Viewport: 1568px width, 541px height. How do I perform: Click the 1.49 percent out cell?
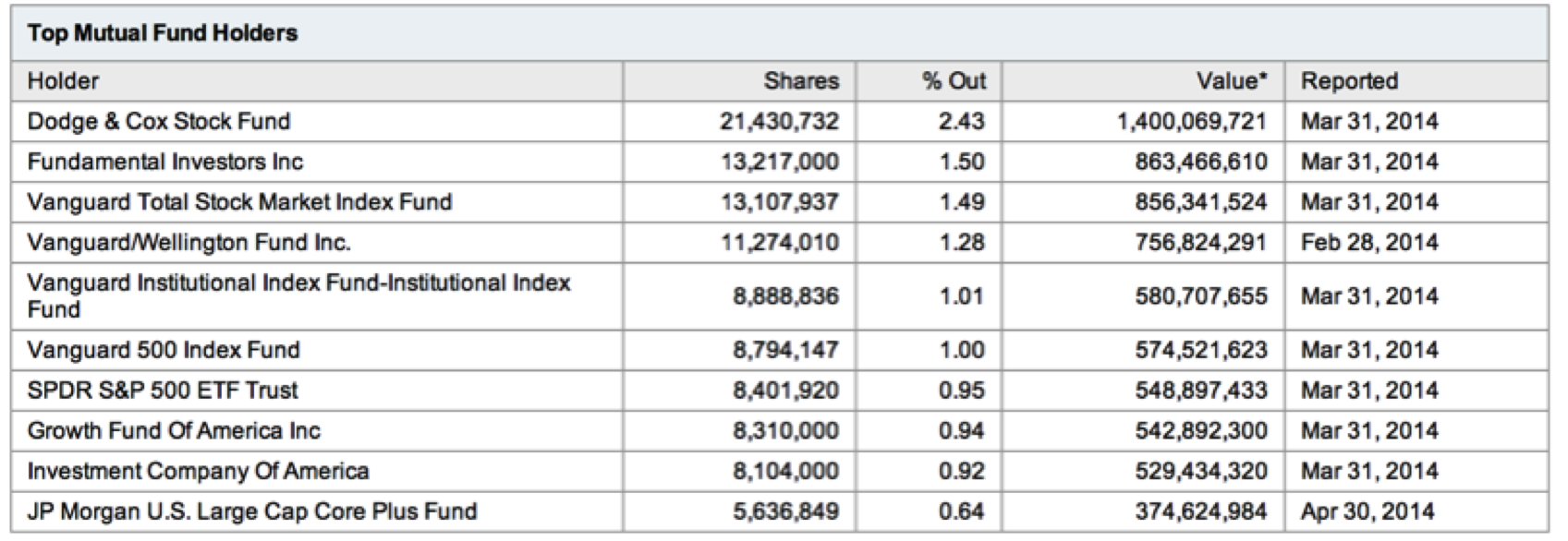click(962, 202)
